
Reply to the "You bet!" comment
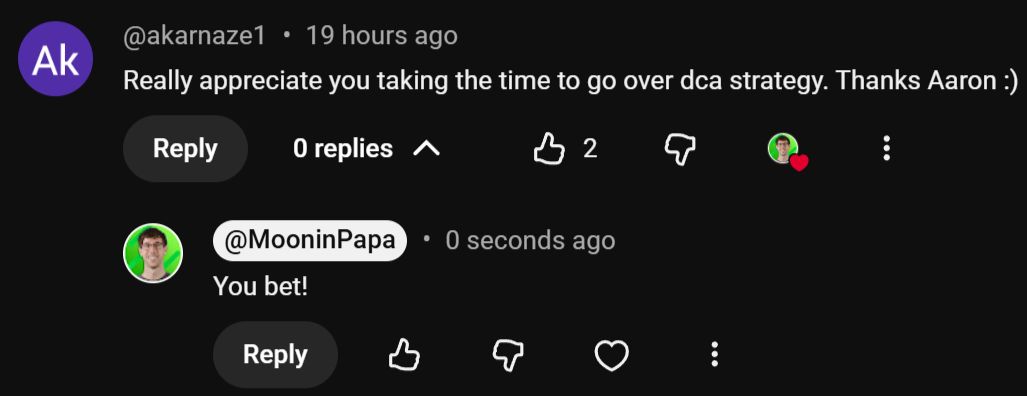pos(275,355)
